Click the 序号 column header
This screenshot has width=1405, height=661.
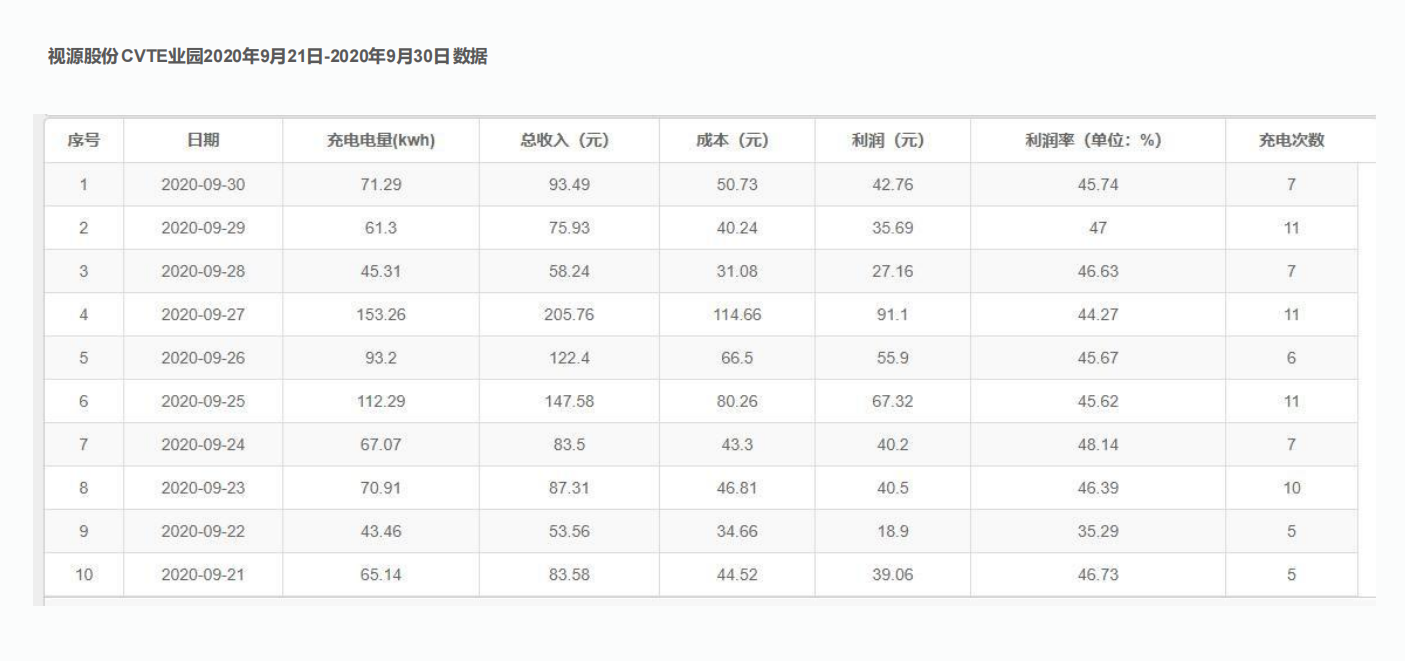coord(83,141)
